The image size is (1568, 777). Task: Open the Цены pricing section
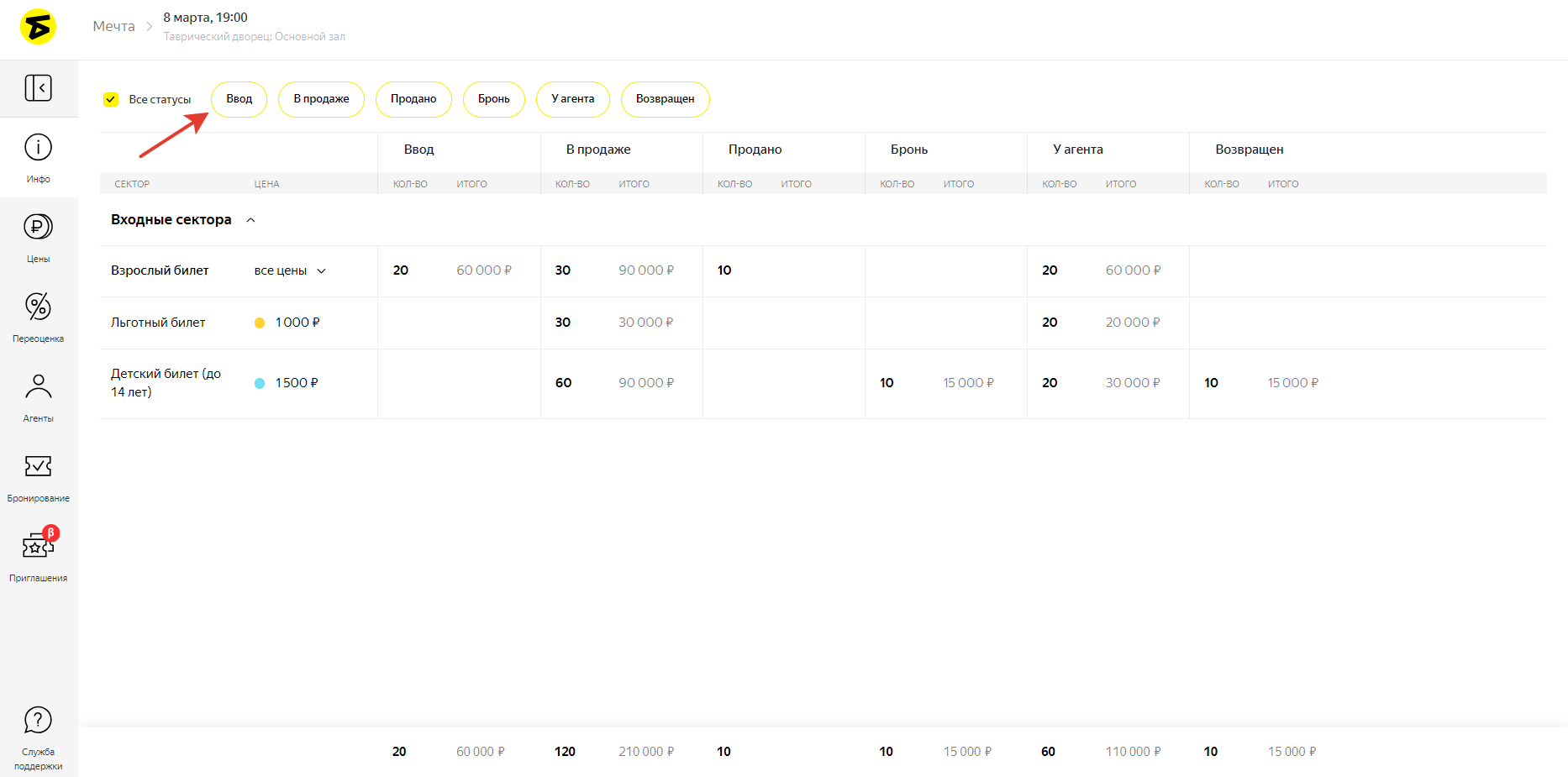point(38,237)
